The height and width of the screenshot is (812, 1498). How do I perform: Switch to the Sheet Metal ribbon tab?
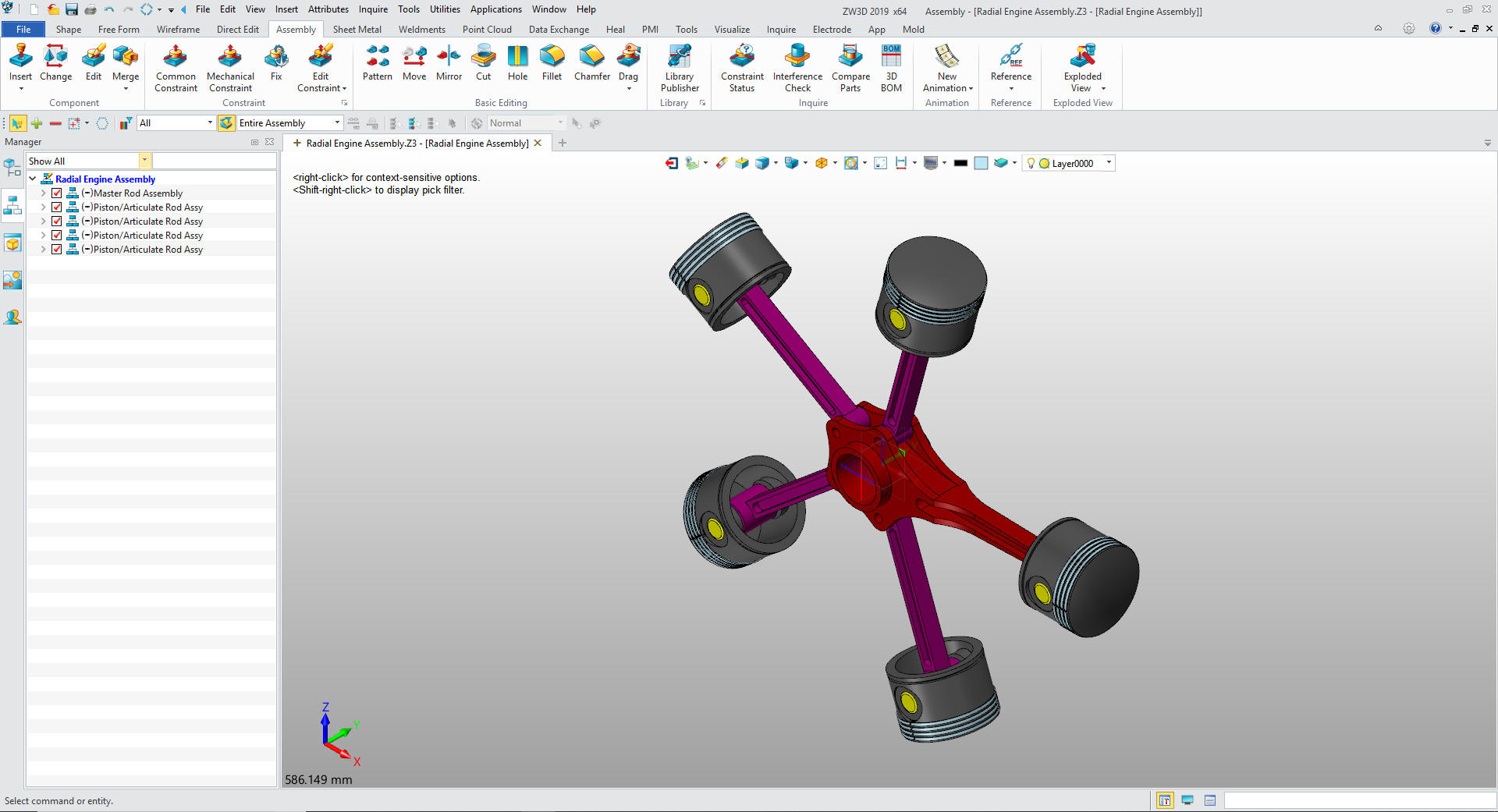(357, 30)
